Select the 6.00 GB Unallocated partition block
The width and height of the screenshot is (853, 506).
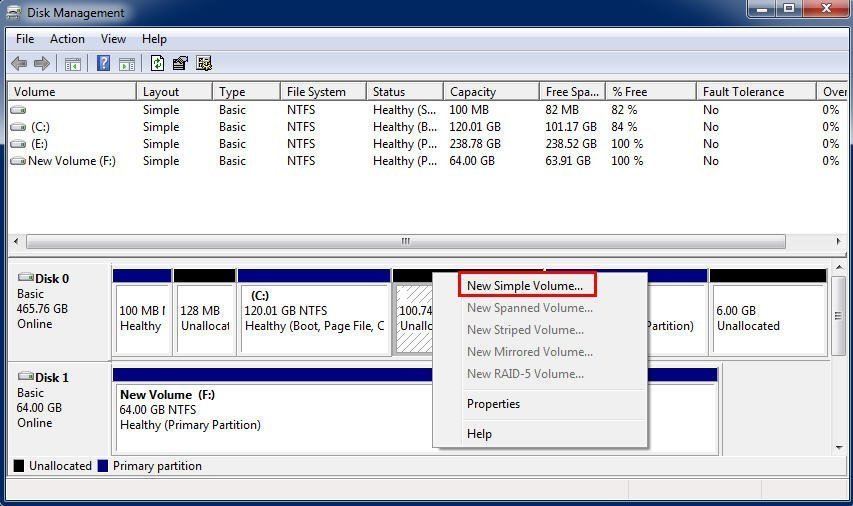(768, 312)
